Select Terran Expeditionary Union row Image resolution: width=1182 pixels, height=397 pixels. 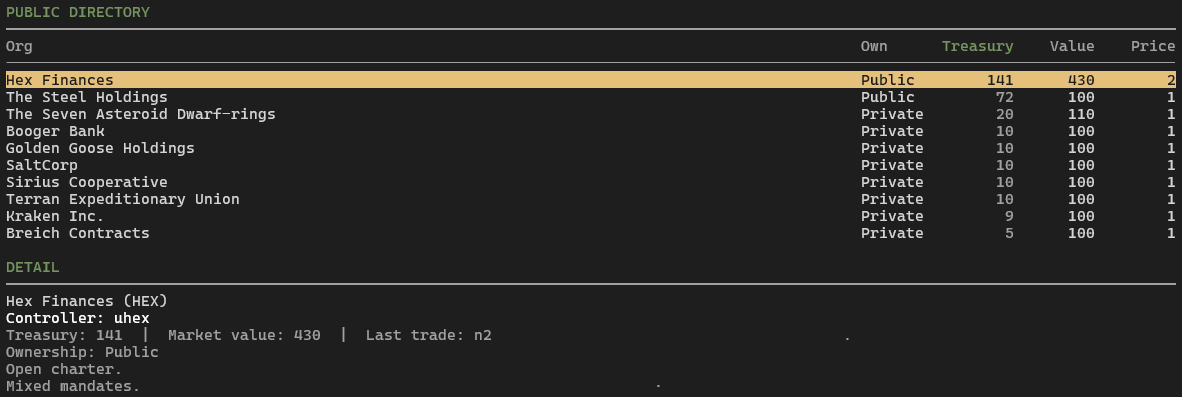click(x=591, y=199)
